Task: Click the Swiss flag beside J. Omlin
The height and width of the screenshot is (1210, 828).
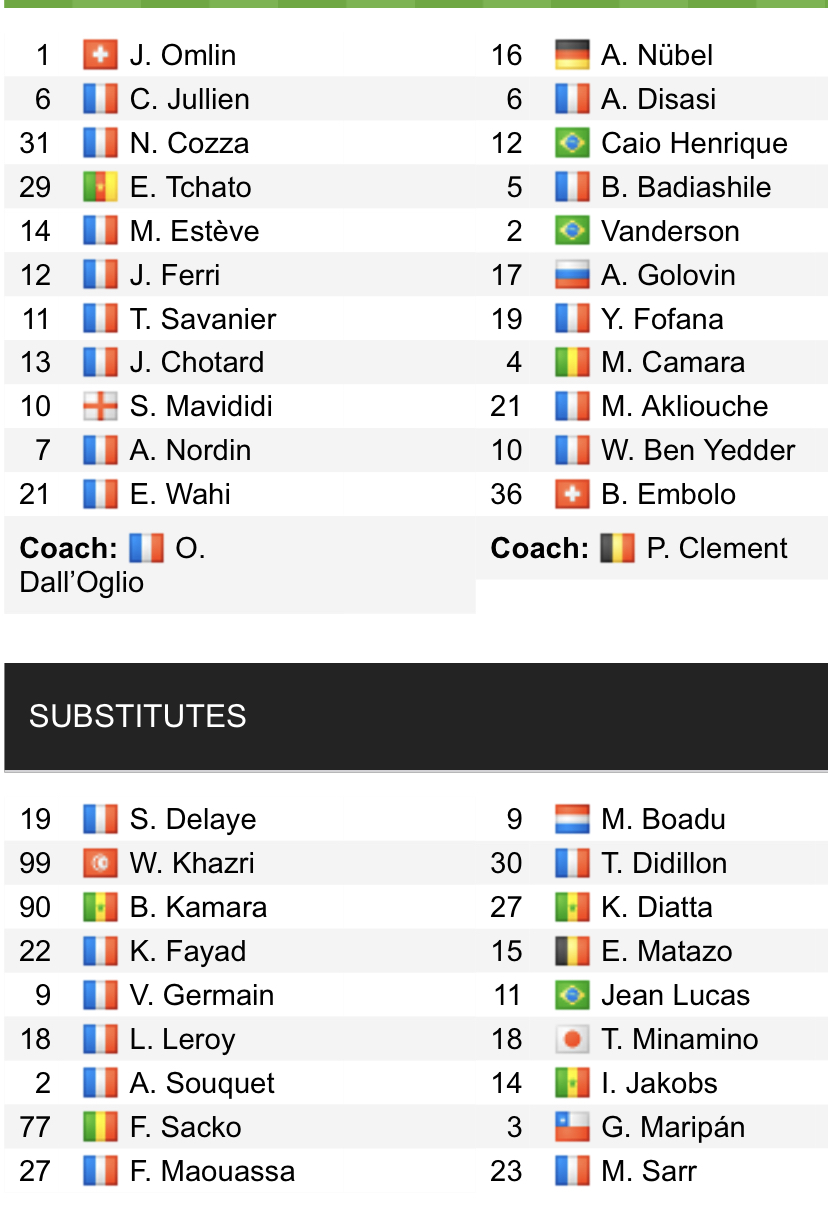Action: pyautogui.click(x=100, y=55)
